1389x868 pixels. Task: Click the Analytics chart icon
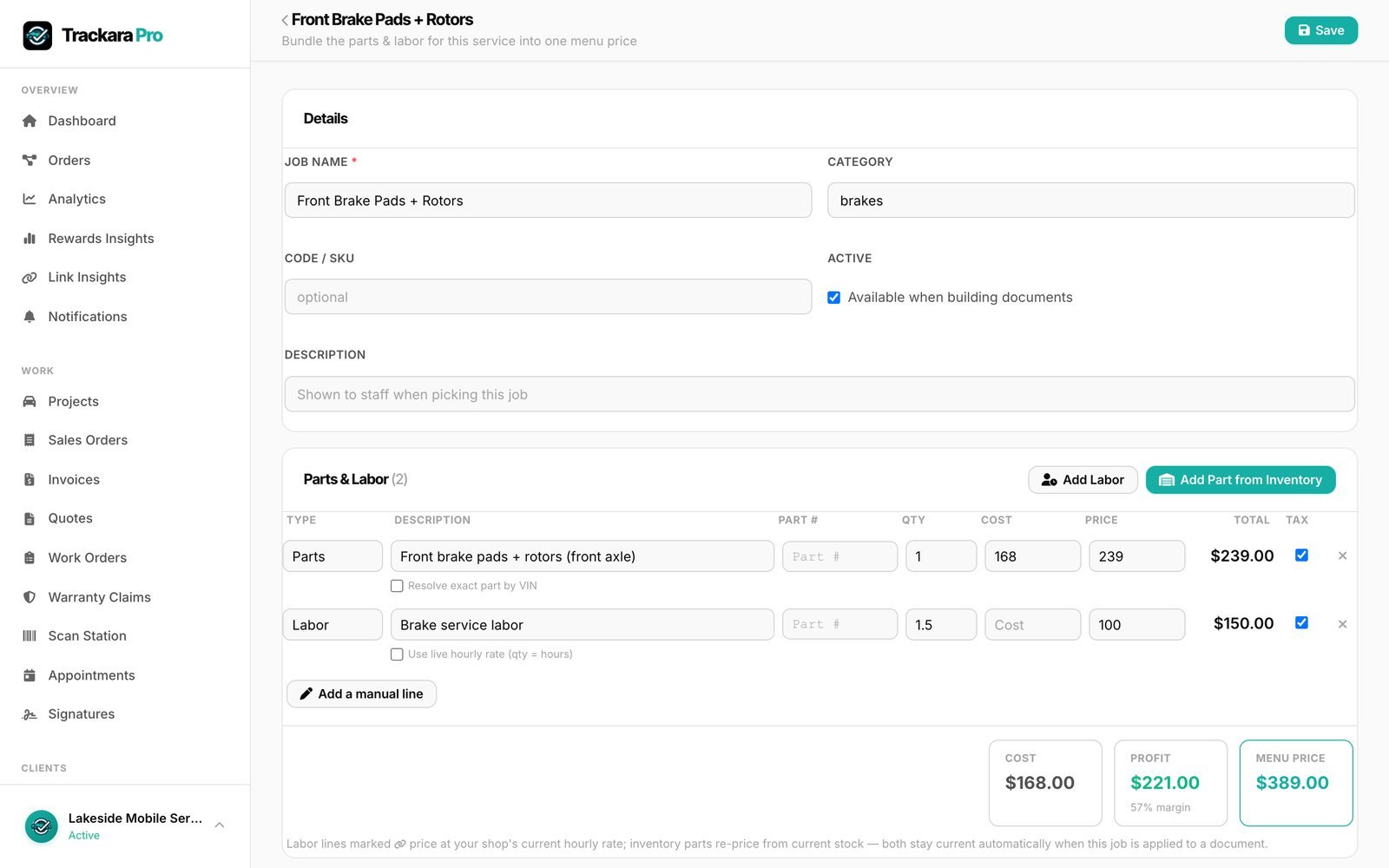30,199
